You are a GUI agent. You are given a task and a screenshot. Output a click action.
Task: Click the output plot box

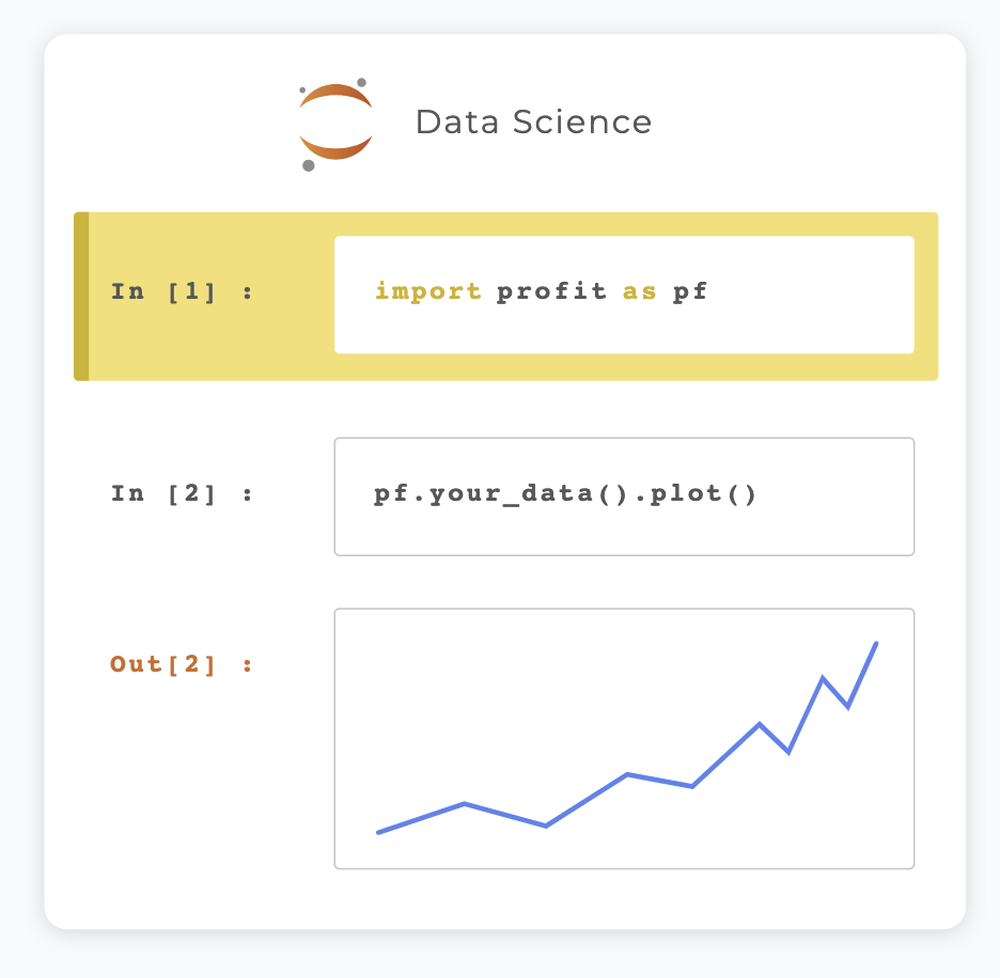coord(624,738)
